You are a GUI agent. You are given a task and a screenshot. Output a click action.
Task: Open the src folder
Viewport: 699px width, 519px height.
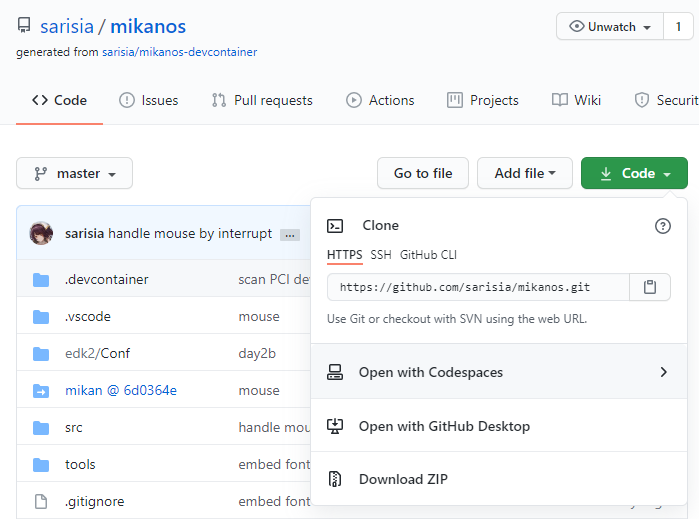(74, 428)
